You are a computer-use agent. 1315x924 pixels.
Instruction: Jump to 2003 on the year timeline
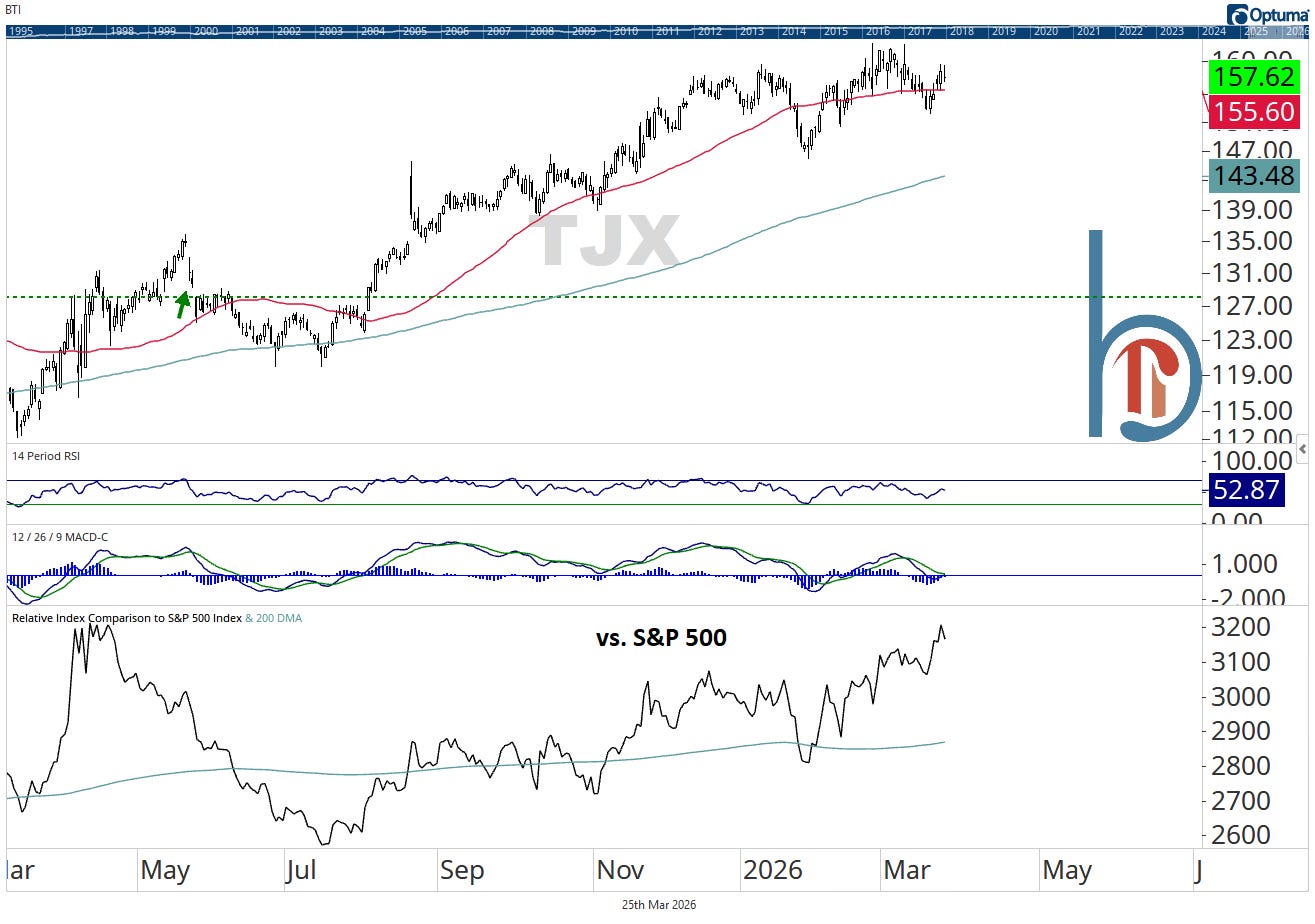tap(331, 32)
